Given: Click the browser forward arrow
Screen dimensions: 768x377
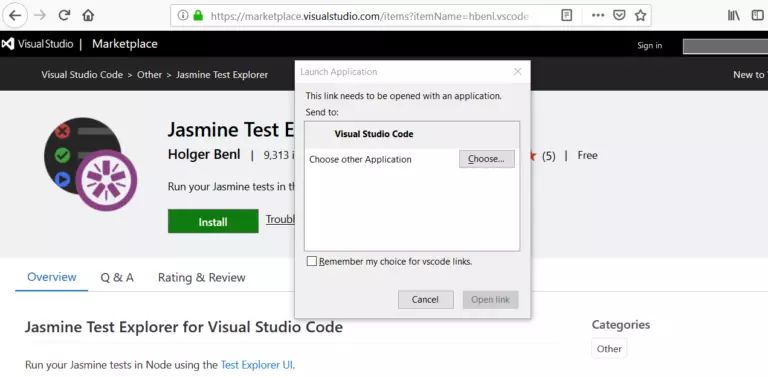Looking at the screenshot, I should click(x=40, y=15).
